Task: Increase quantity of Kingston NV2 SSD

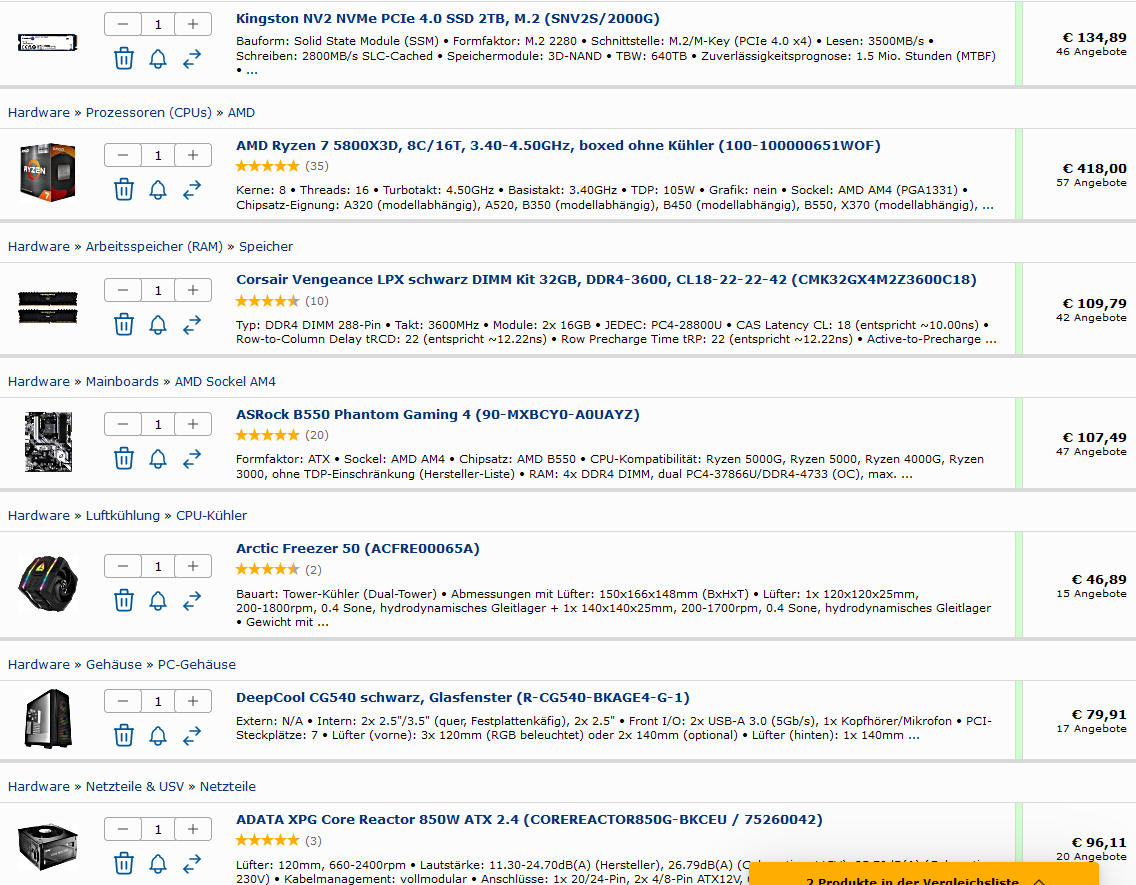Action: (x=193, y=24)
